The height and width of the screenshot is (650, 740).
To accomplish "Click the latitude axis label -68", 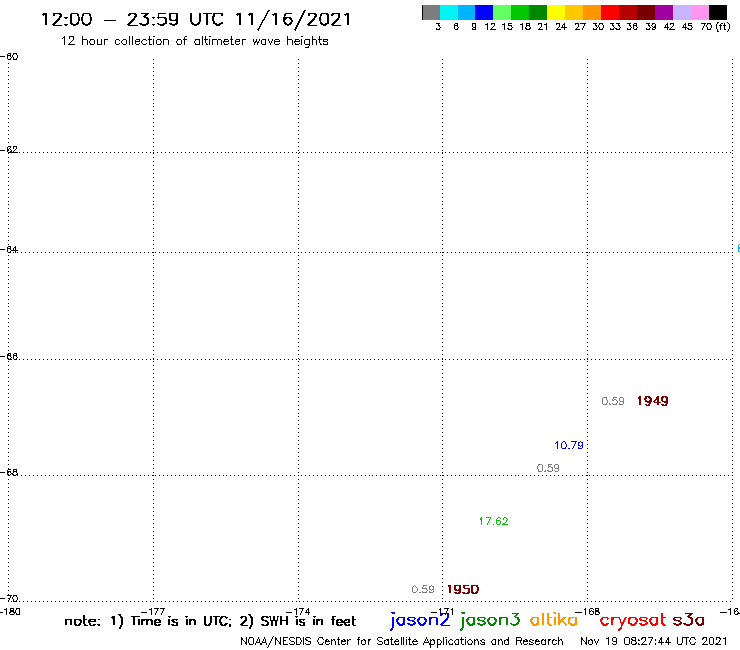I will coord(9,473).
